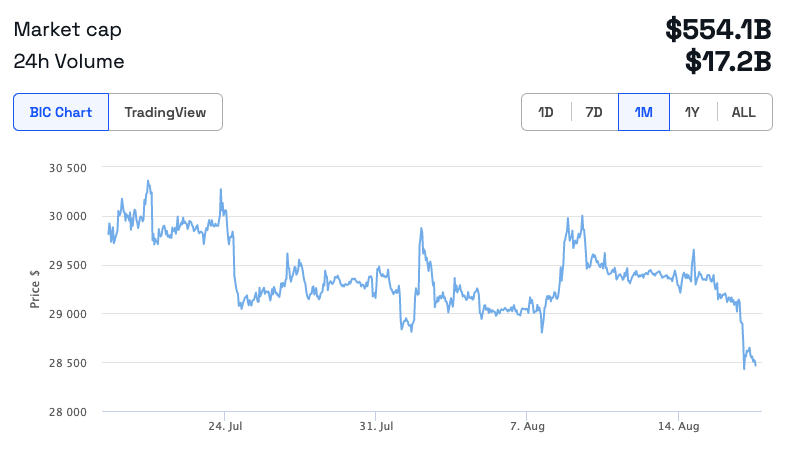Click the chart line peak above 30 000
791x459 pixels.
point(148,182)
